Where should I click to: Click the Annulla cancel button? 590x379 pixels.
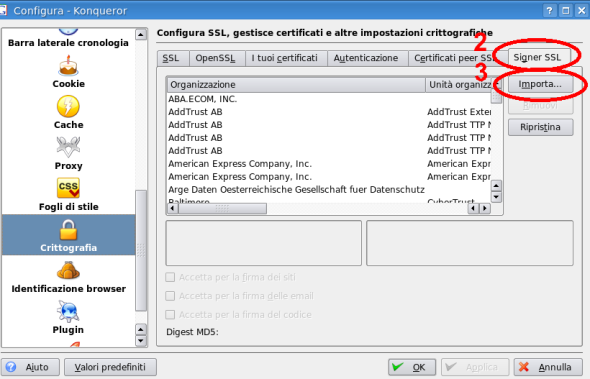(548, 367)
